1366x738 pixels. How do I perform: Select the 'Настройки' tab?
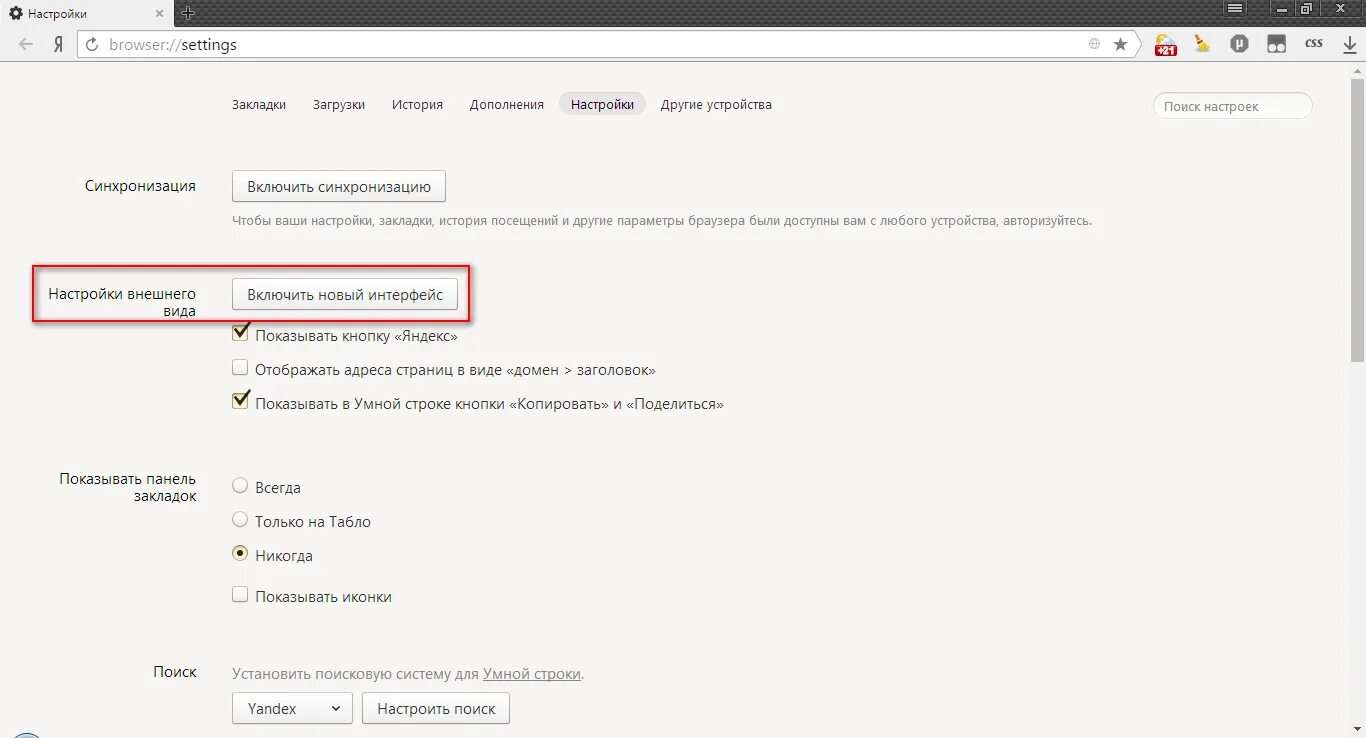602,104
